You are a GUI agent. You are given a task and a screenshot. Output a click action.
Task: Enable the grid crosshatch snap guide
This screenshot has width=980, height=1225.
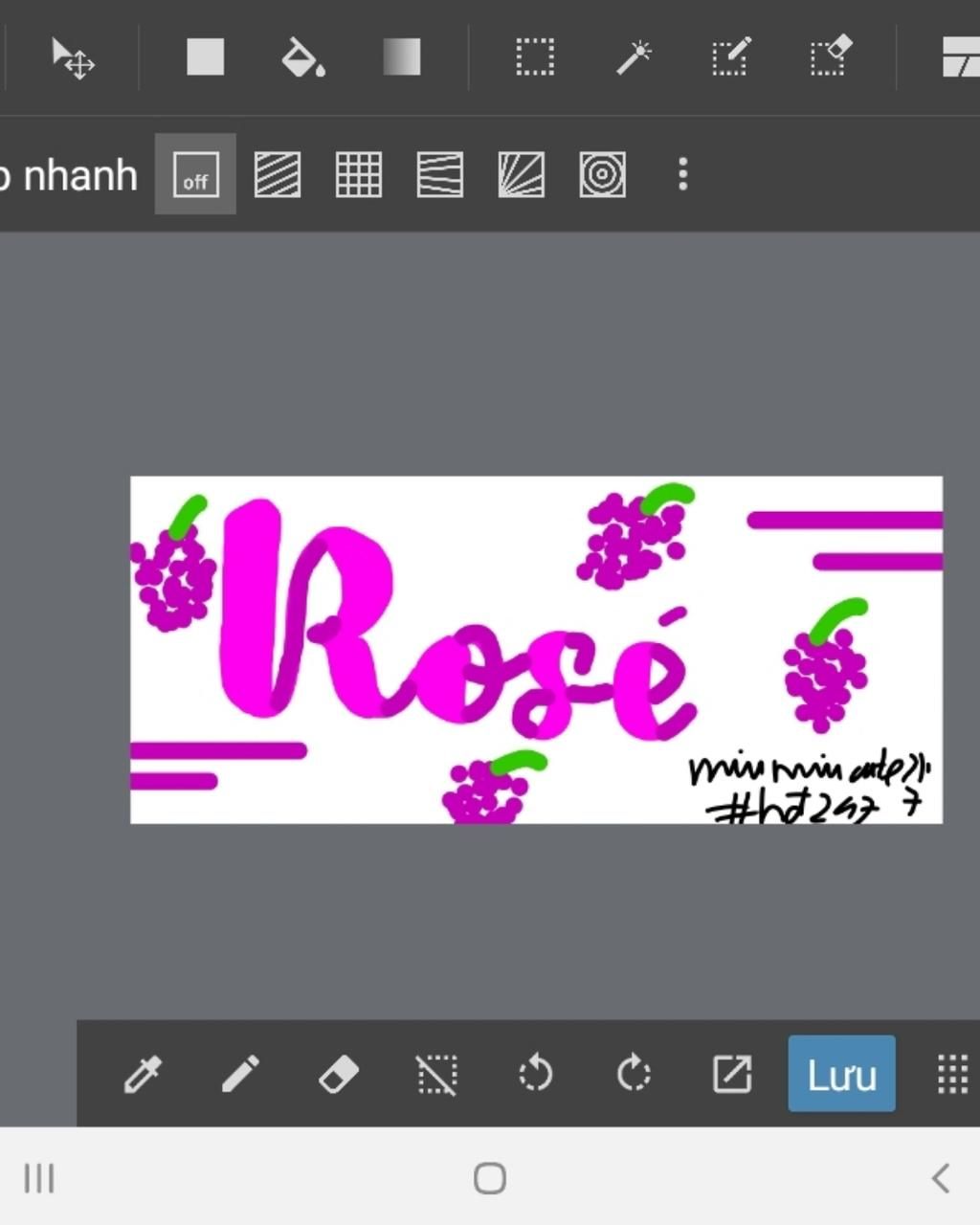(x=359, y=175)
